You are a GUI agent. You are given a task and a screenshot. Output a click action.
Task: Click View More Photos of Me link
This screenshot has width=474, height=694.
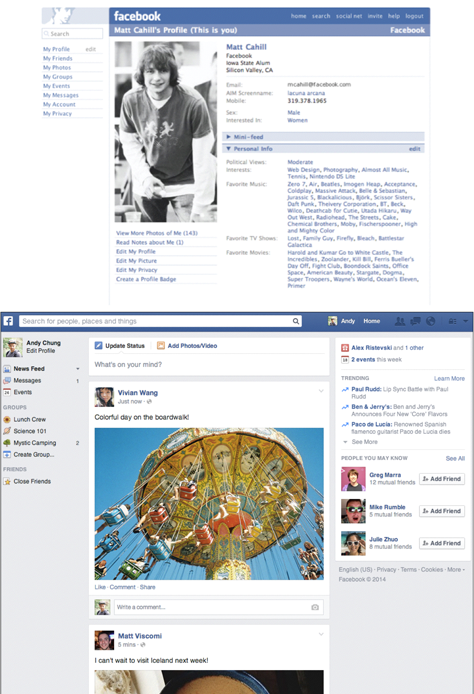[x=157, y=233]
